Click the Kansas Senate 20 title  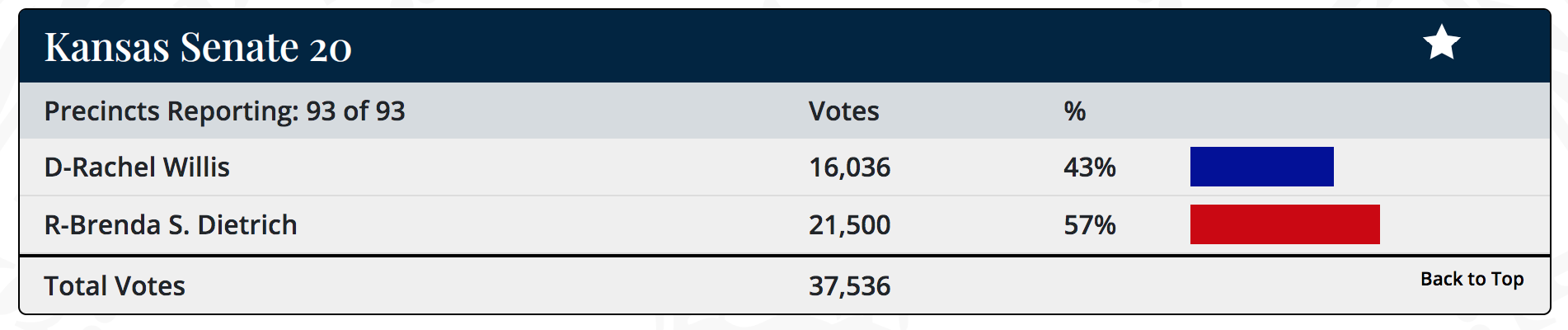point(198,47)
